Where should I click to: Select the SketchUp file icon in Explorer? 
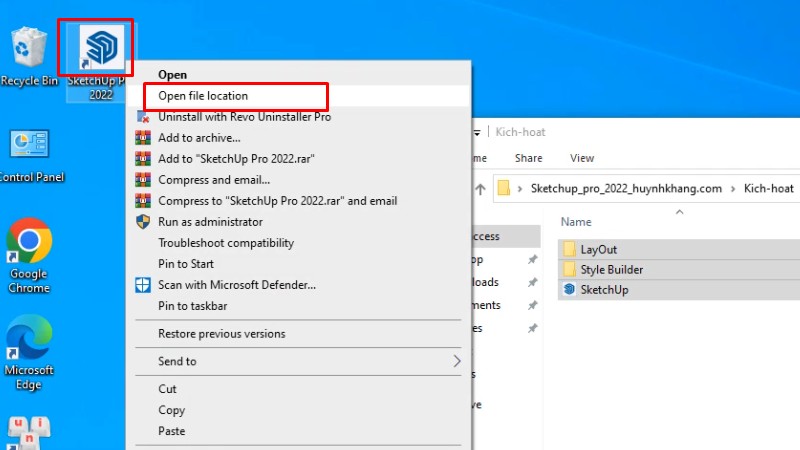coord(569,290)
